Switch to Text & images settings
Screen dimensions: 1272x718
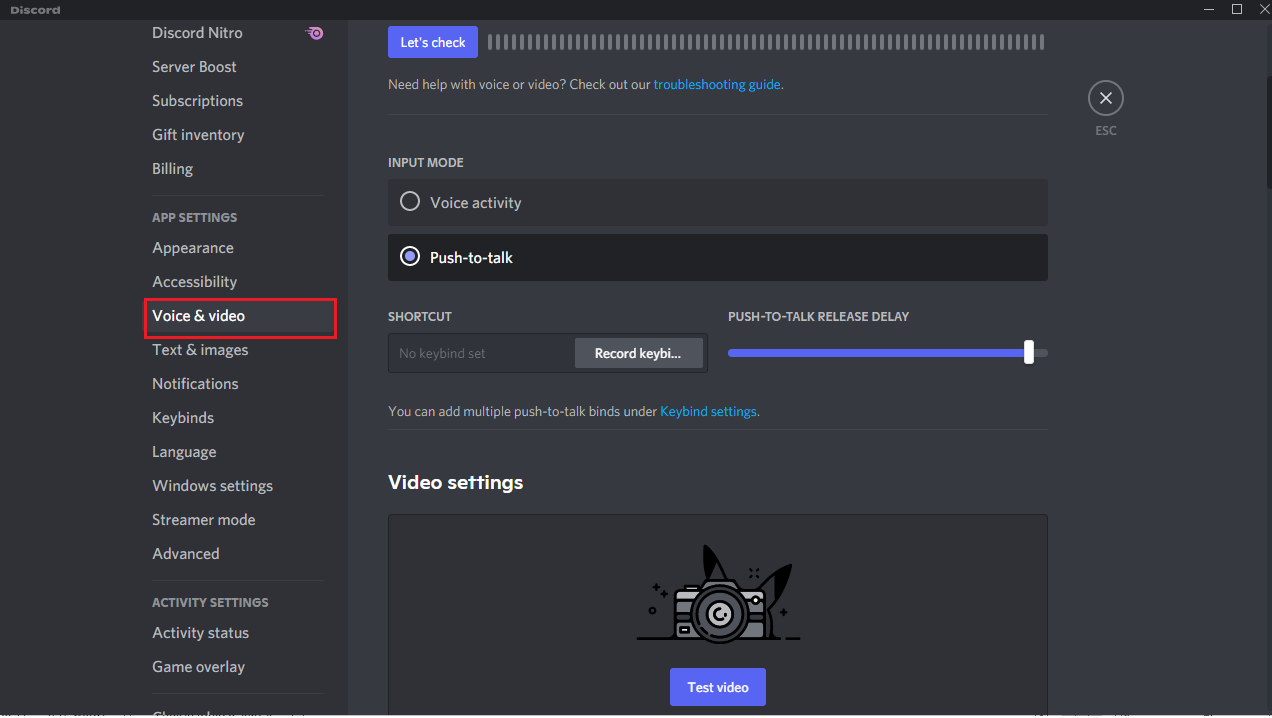pyautogui.click(x=200, y=349)
